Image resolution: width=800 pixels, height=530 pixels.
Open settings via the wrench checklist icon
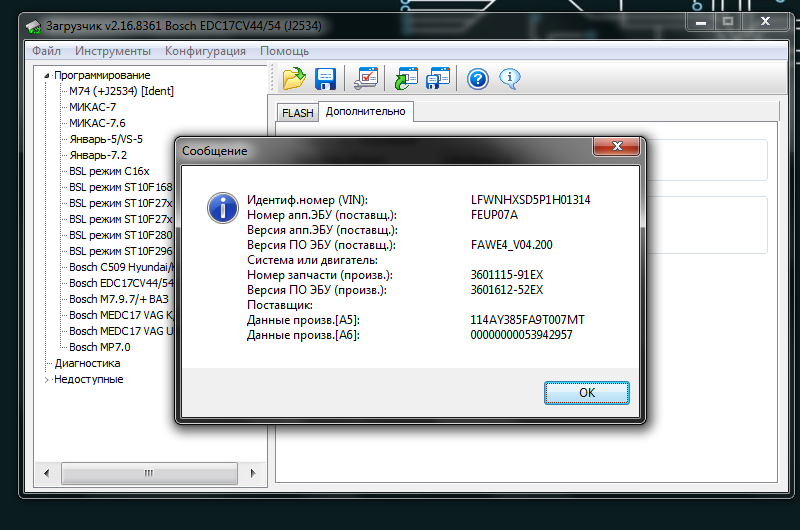367,78
